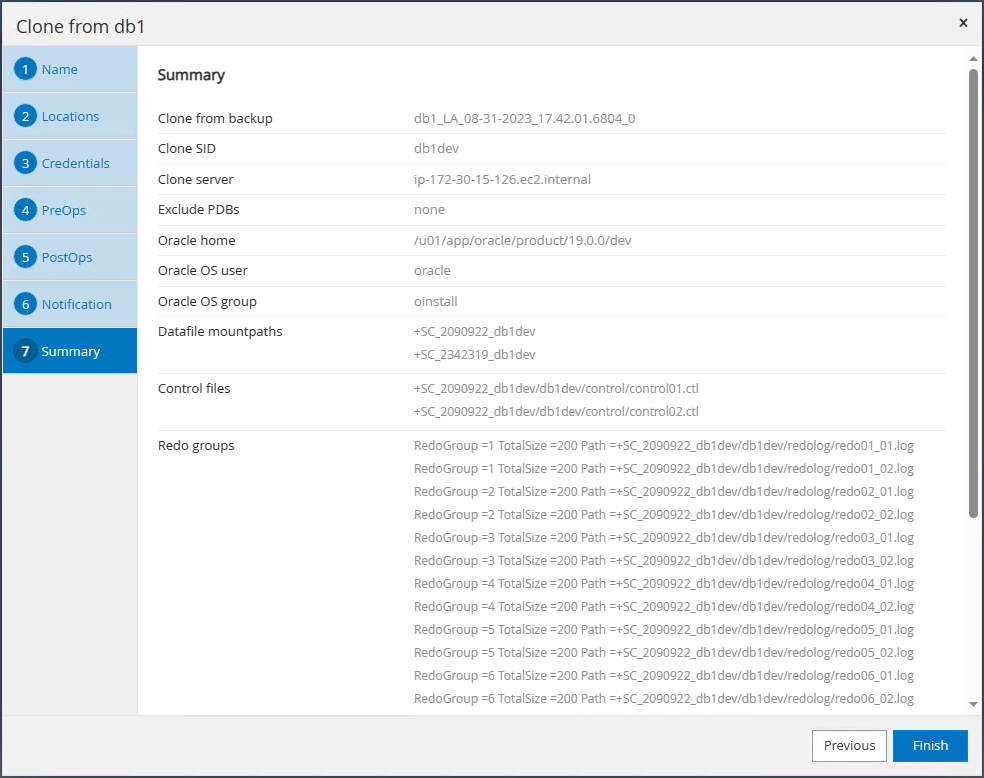
Task: Click the vertical scrollbar thumb
Action: (x=973, y=290)
